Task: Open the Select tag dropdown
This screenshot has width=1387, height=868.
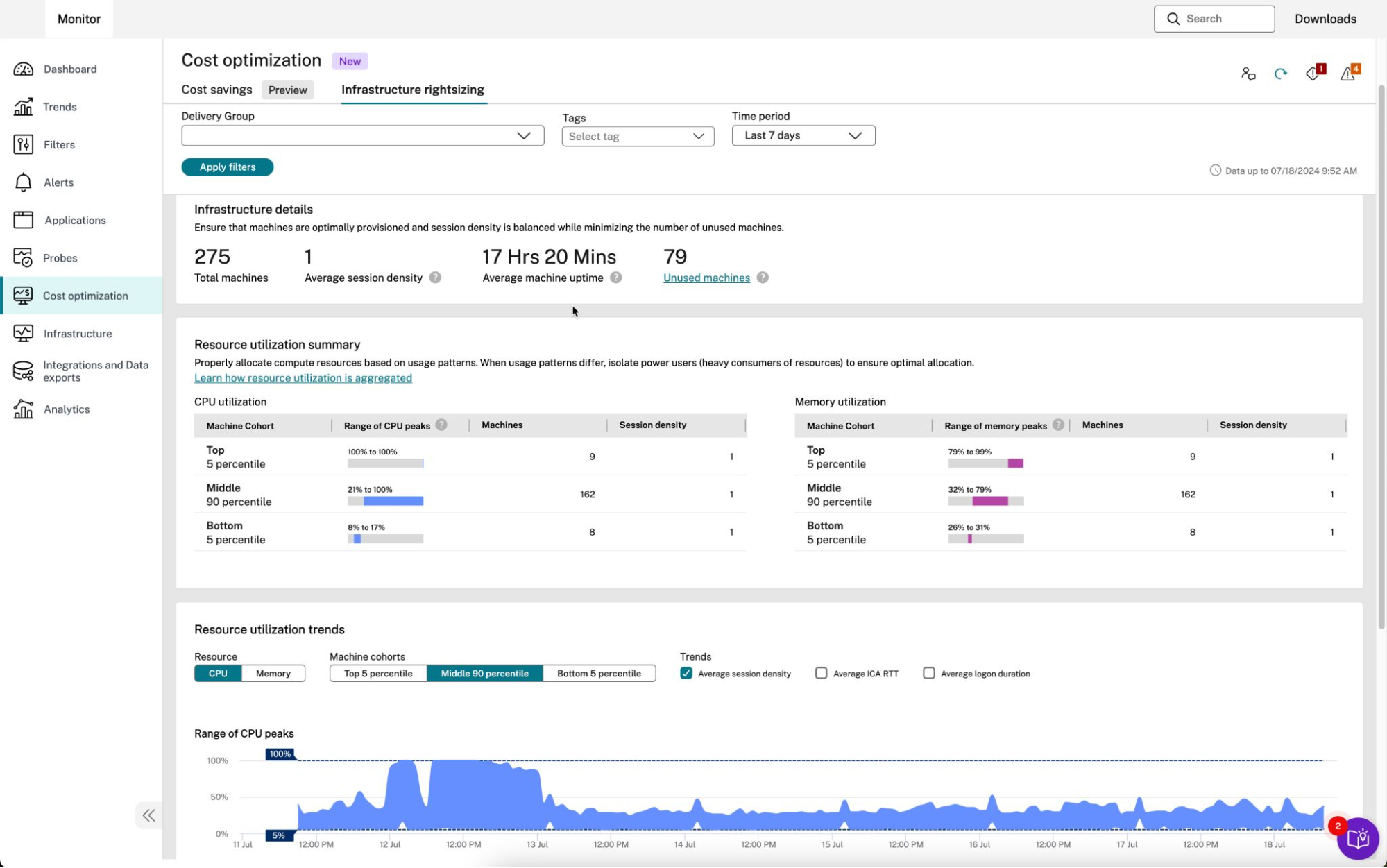Action: click(x=637, y=136)
